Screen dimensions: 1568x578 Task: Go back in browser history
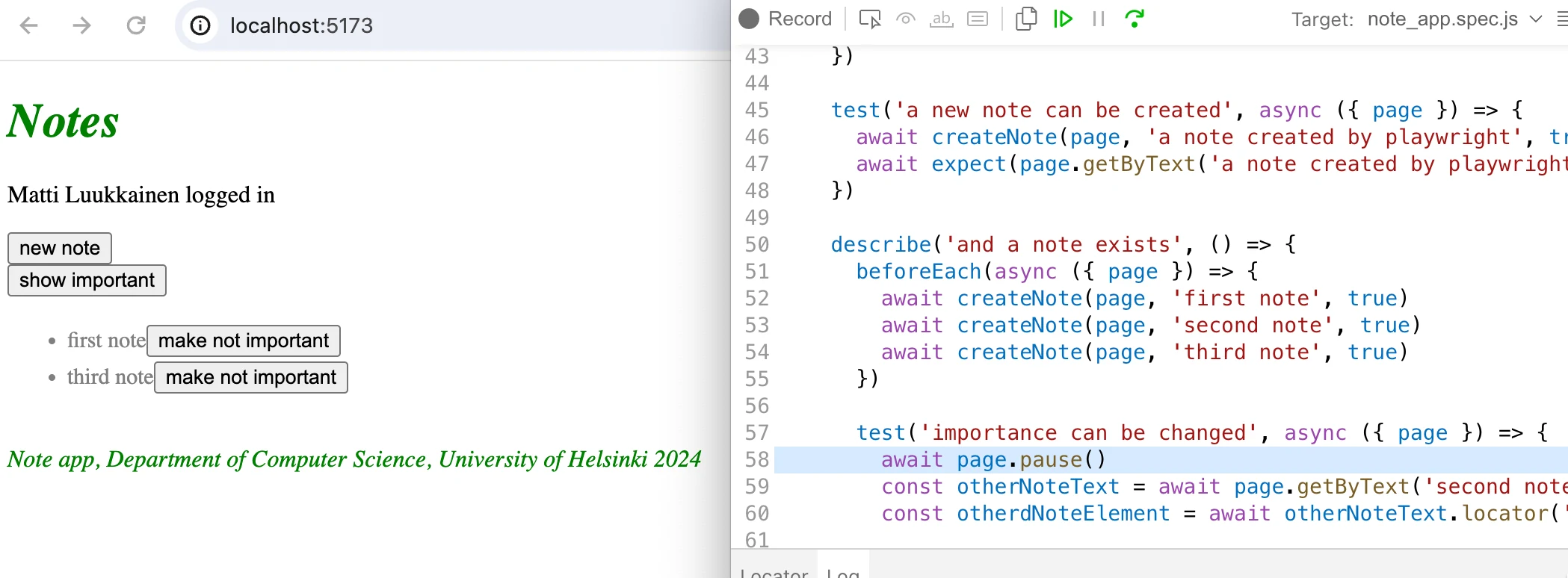pyautogui.click(x=28, y=25)
